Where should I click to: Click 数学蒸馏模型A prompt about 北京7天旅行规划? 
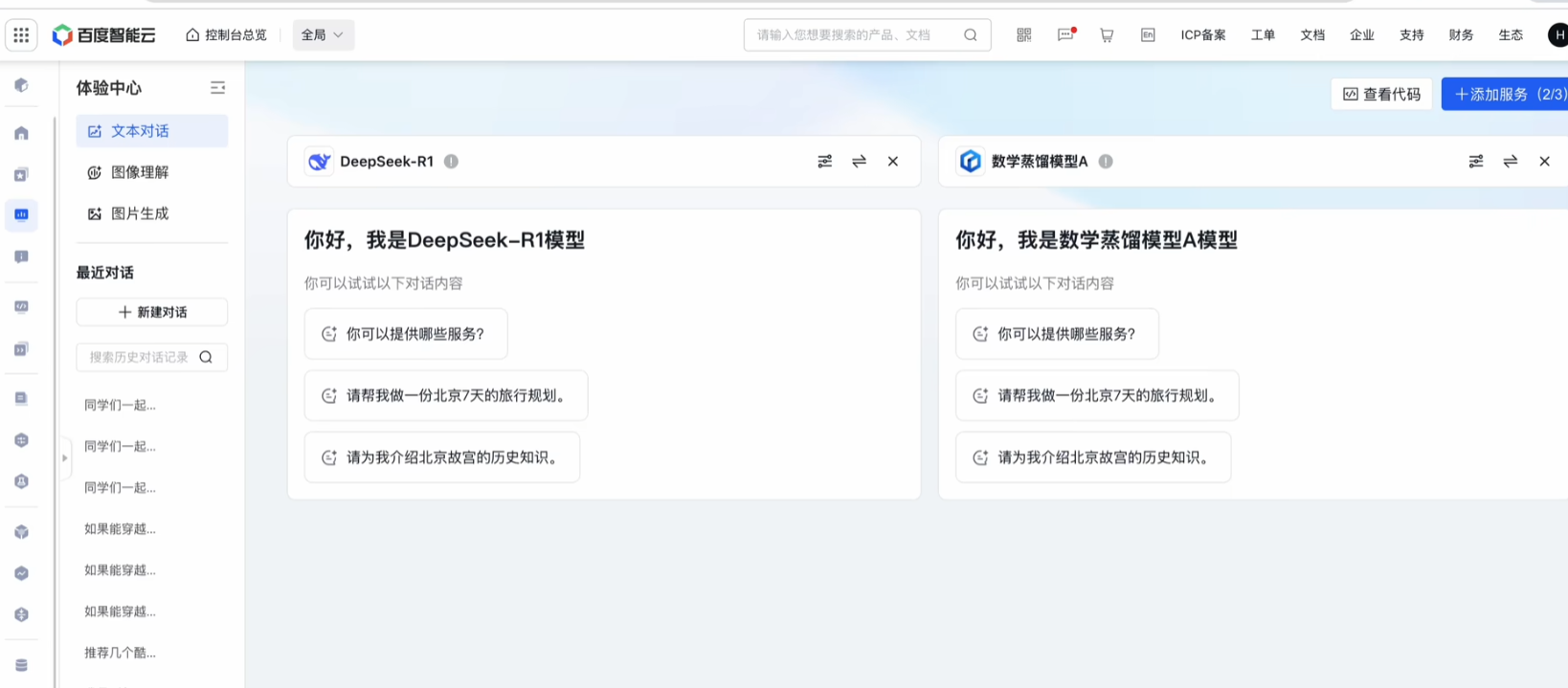pyautogui.click(x=1097, y=395)
